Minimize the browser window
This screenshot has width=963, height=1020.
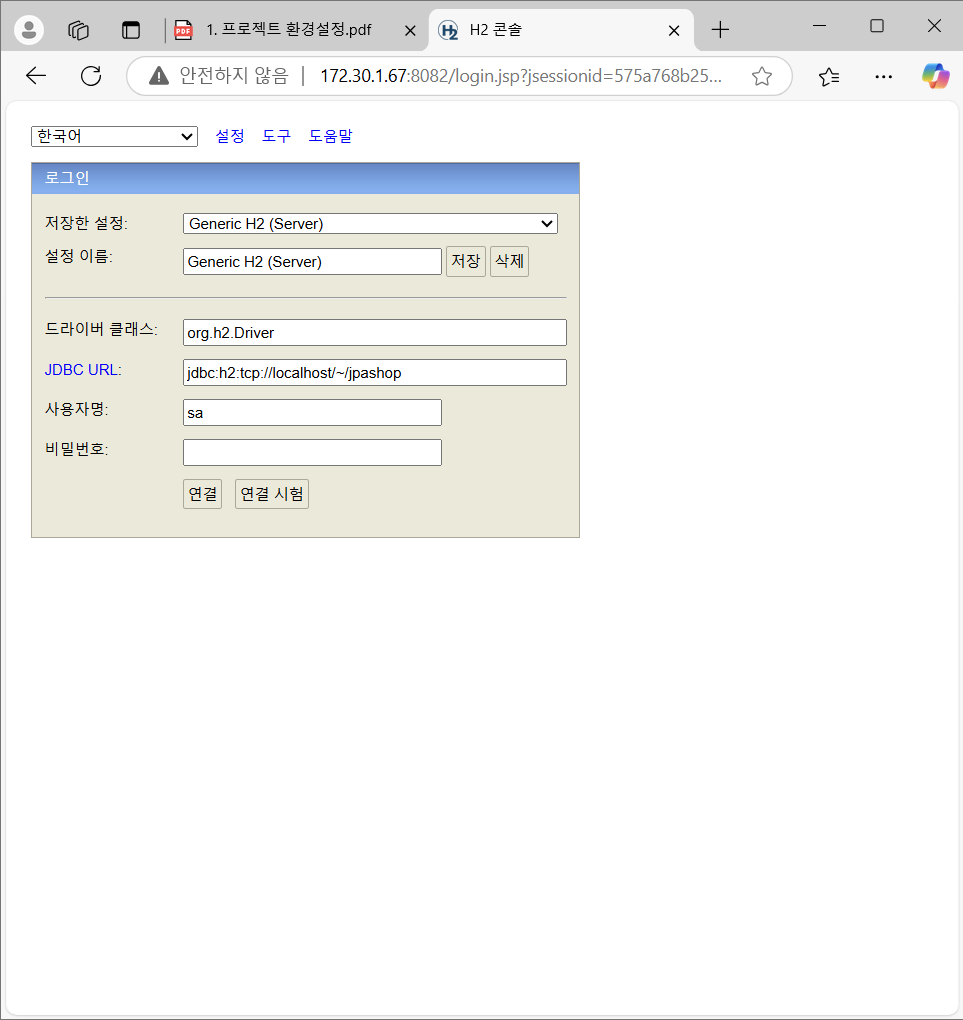(x=820, y=26)
